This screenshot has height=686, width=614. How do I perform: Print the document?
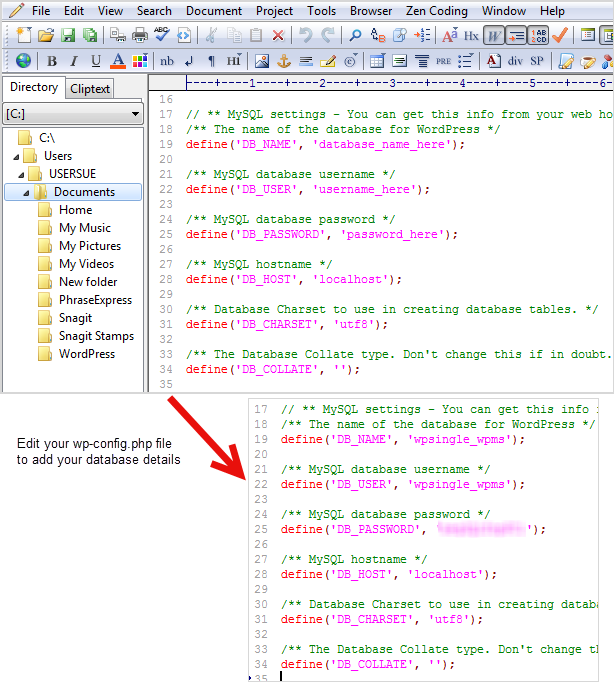coord(140,35)
